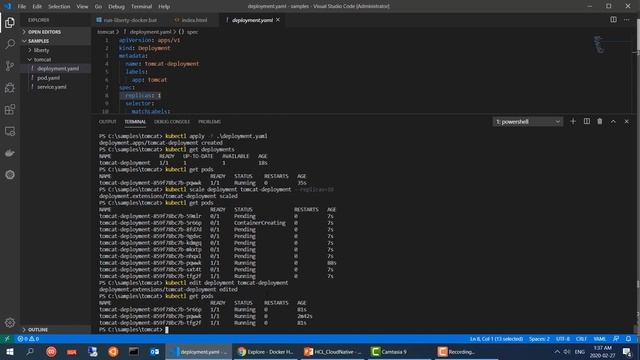Open the notifications bell in status bar
Screen dimensions: 640x360
point(629,339)
